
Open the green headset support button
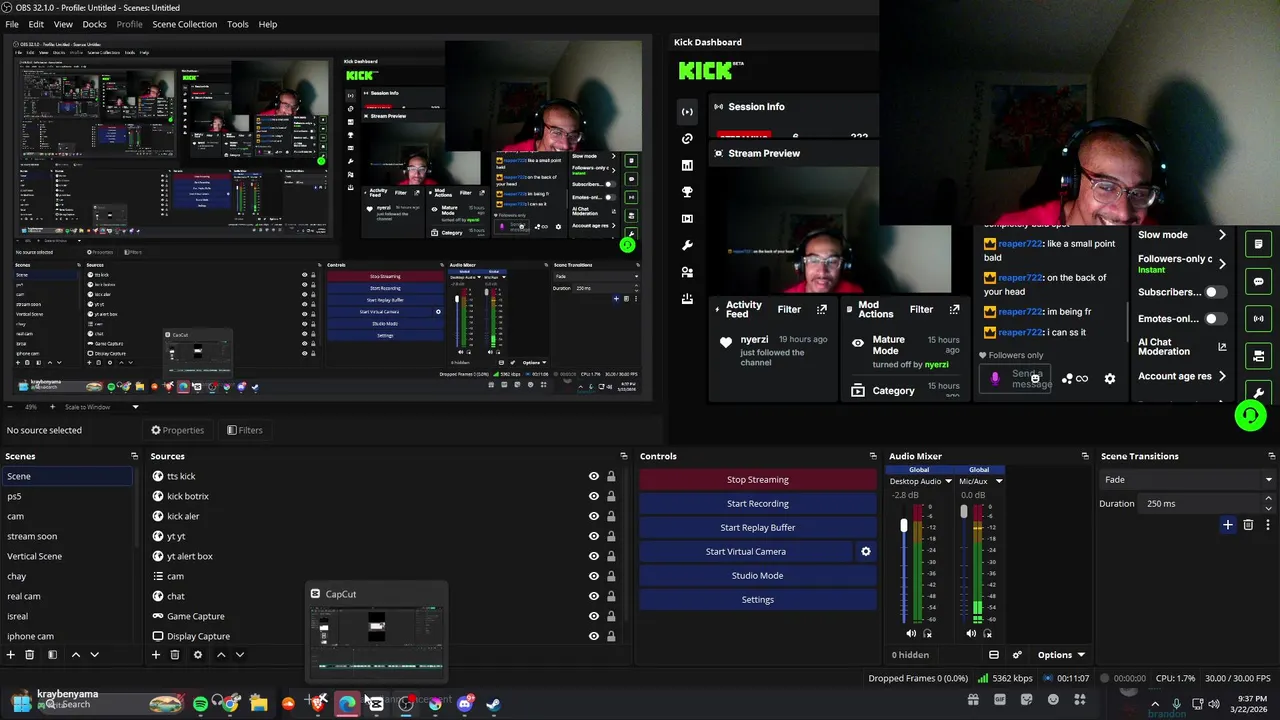coord(1250,415)
